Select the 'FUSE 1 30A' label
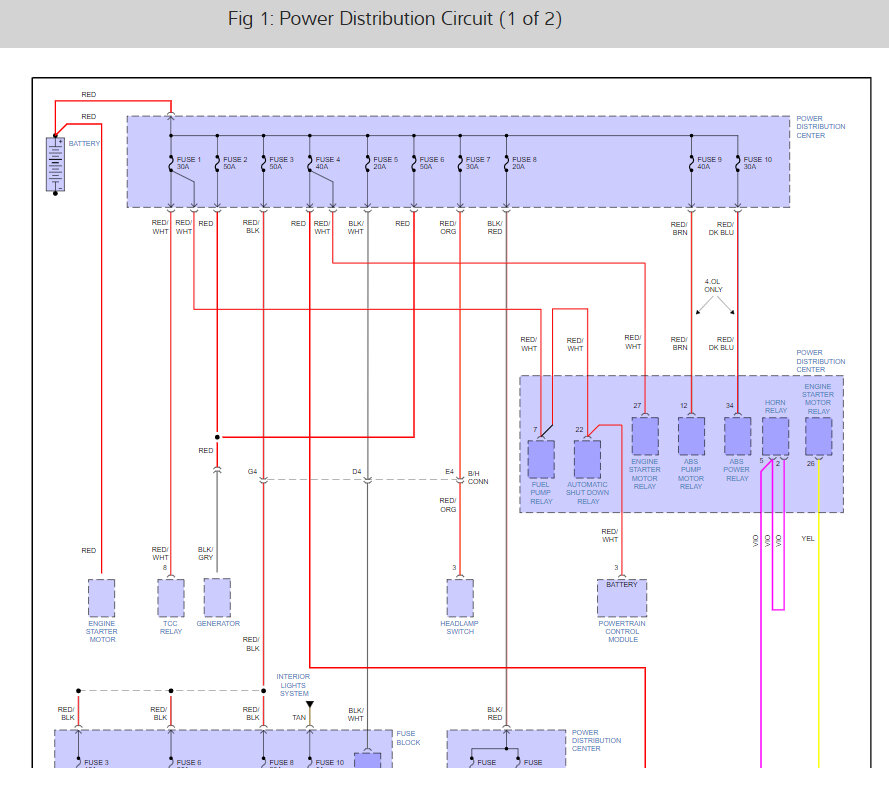889x803 pixels. [x=188, y=163]
